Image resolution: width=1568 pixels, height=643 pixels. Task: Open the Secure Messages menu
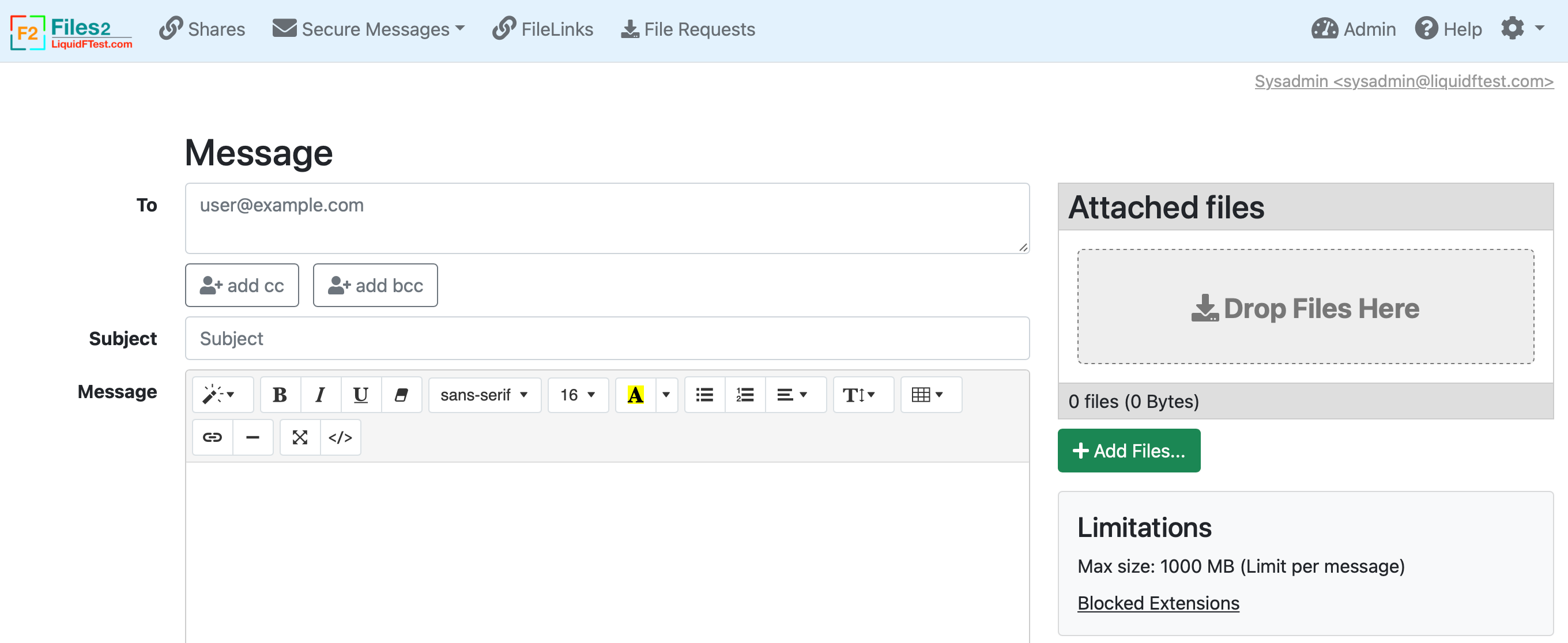tap(369, 29)
